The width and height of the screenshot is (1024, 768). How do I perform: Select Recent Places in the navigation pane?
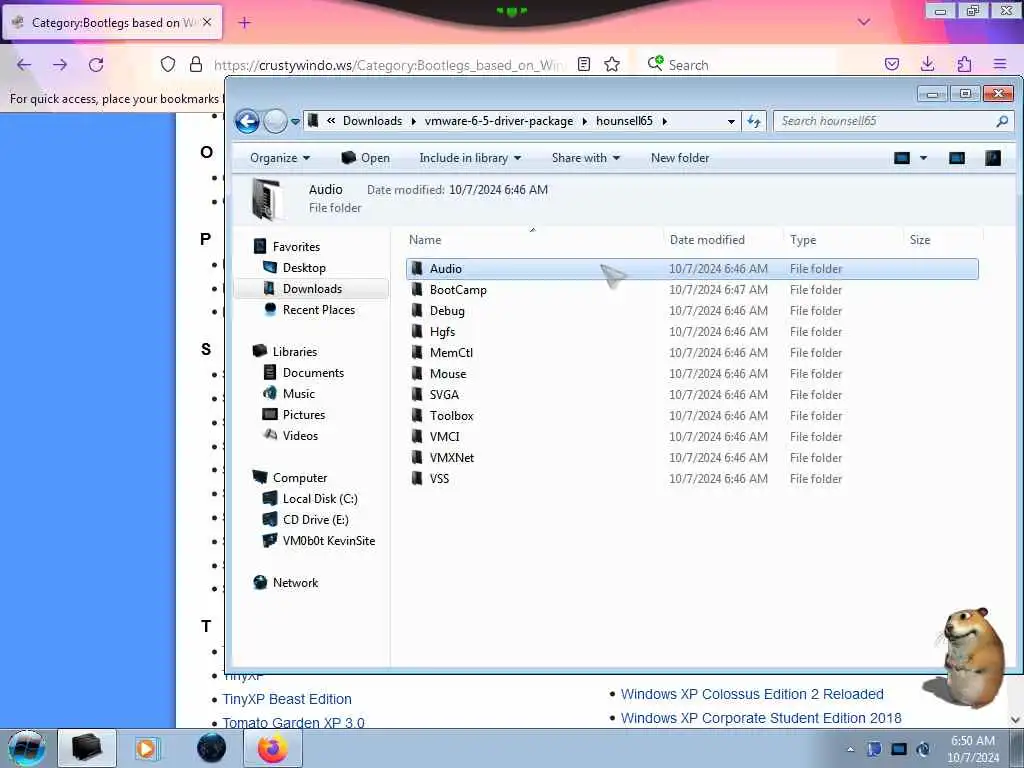(x=318, y=310)
